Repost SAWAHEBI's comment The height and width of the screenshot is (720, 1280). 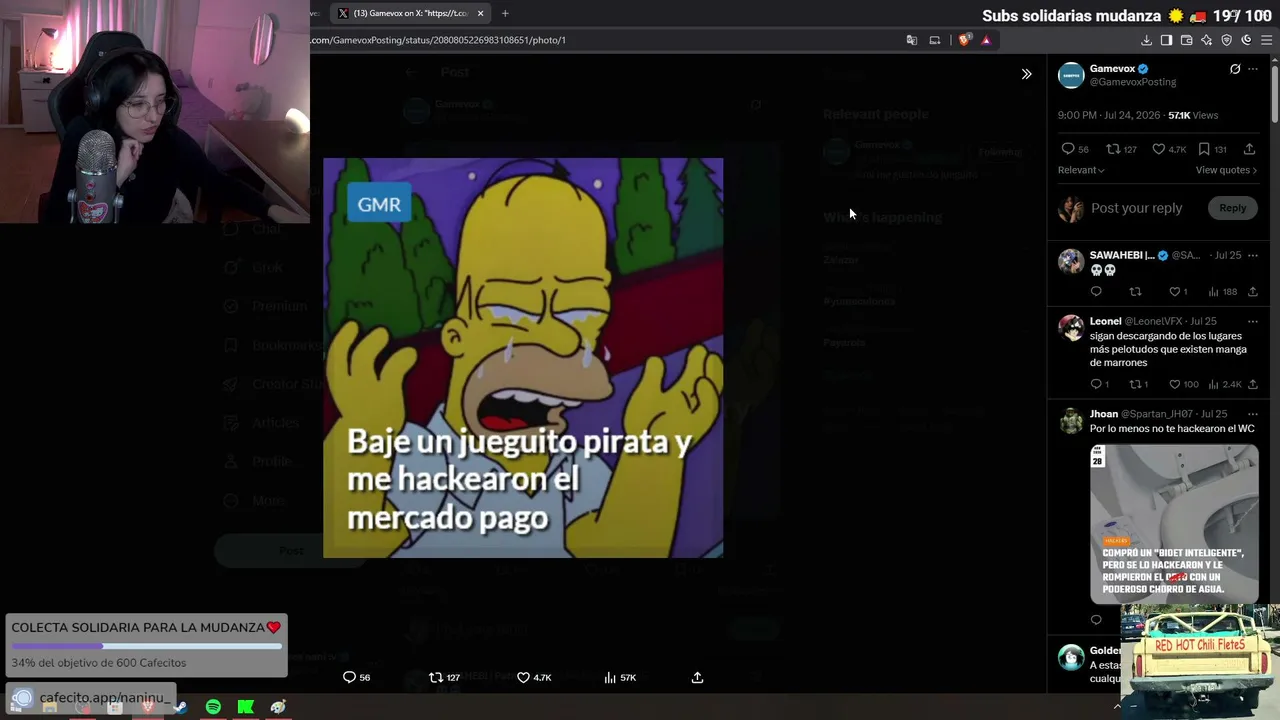[1135, 292]
